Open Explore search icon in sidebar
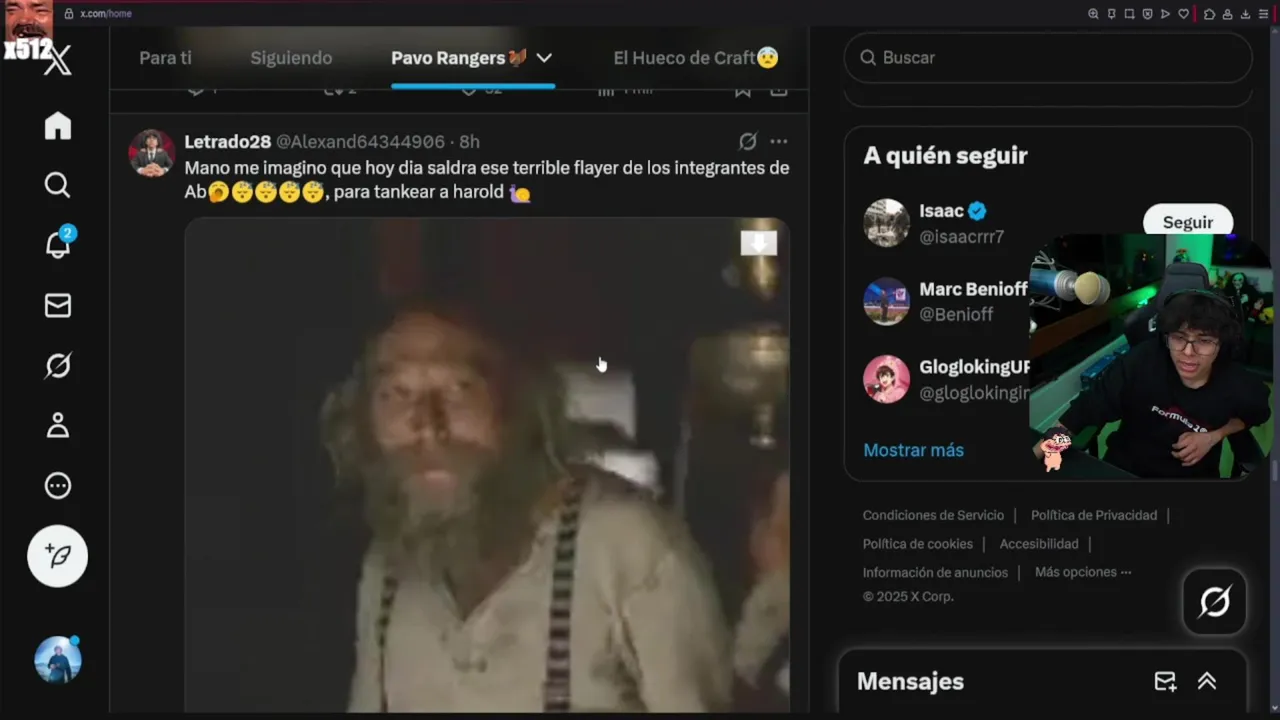 (58, 185)
